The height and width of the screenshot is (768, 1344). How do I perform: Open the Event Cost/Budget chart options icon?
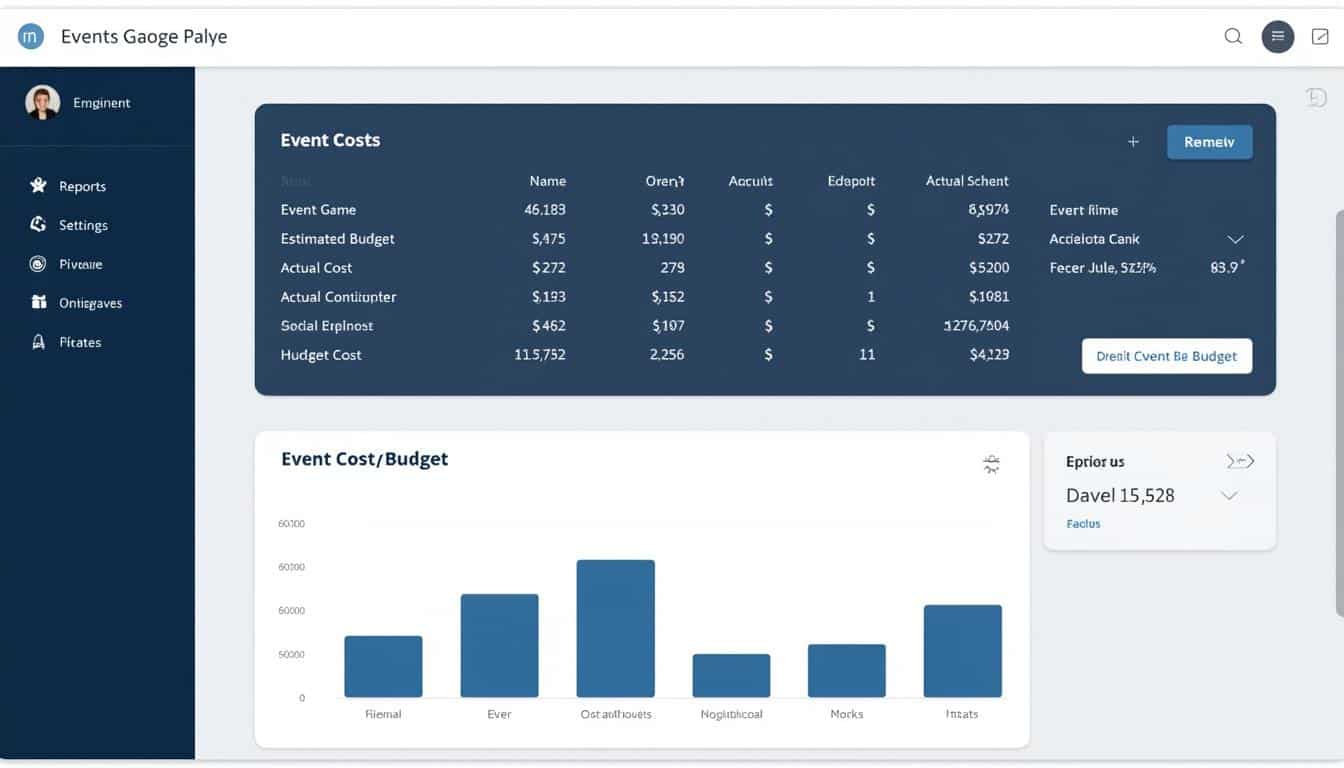point(991,463)
